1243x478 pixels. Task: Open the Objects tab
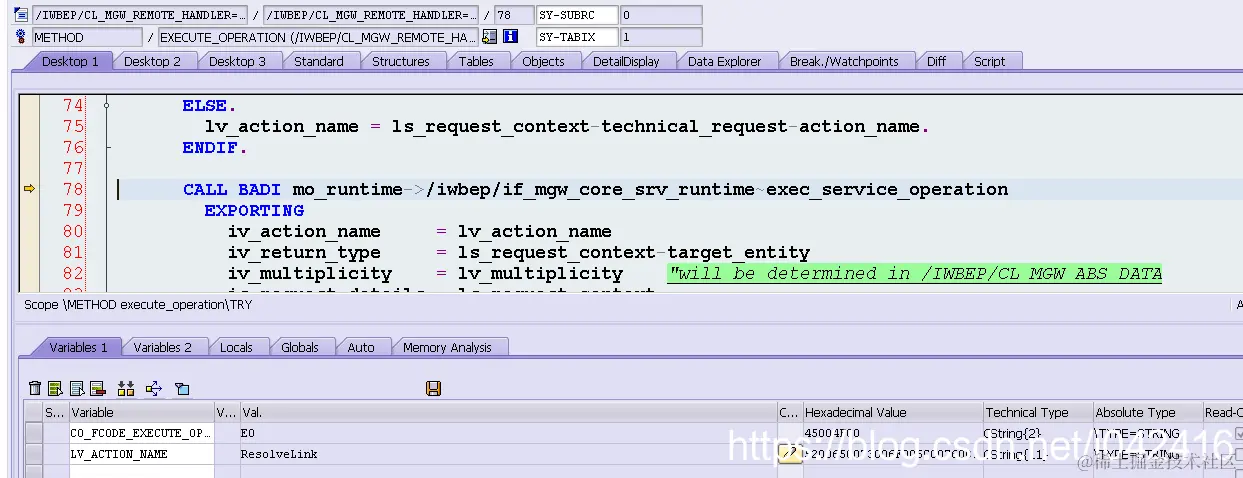pyautogui.click(x=544, y=61)
